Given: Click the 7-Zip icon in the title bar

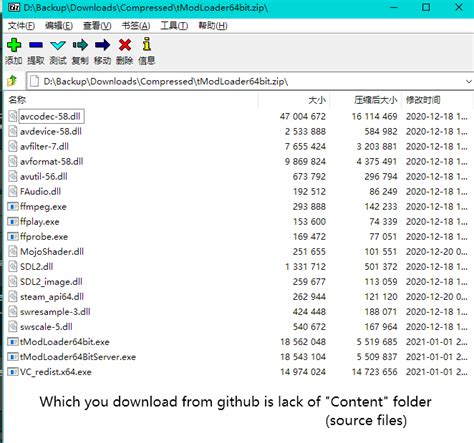Looking at the screenshot, I should 14,7.
